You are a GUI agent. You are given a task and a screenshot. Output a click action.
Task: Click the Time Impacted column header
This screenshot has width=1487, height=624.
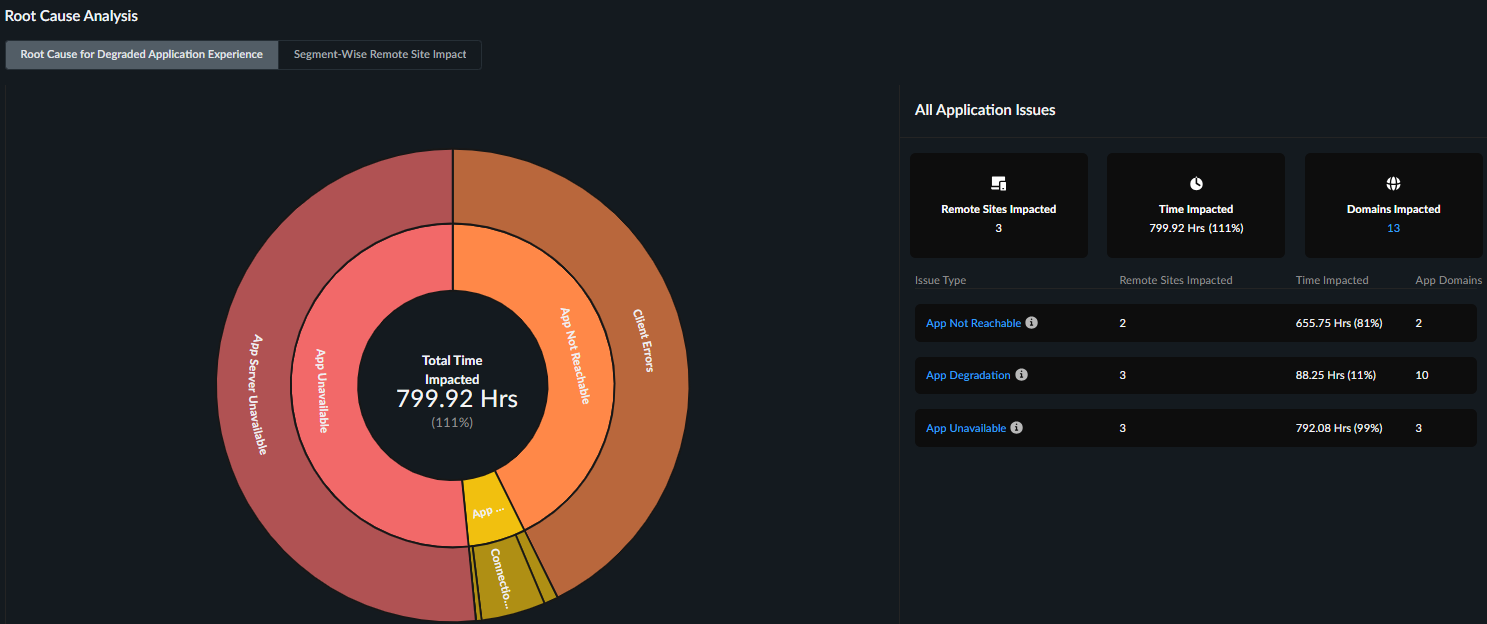[1331, 280]
